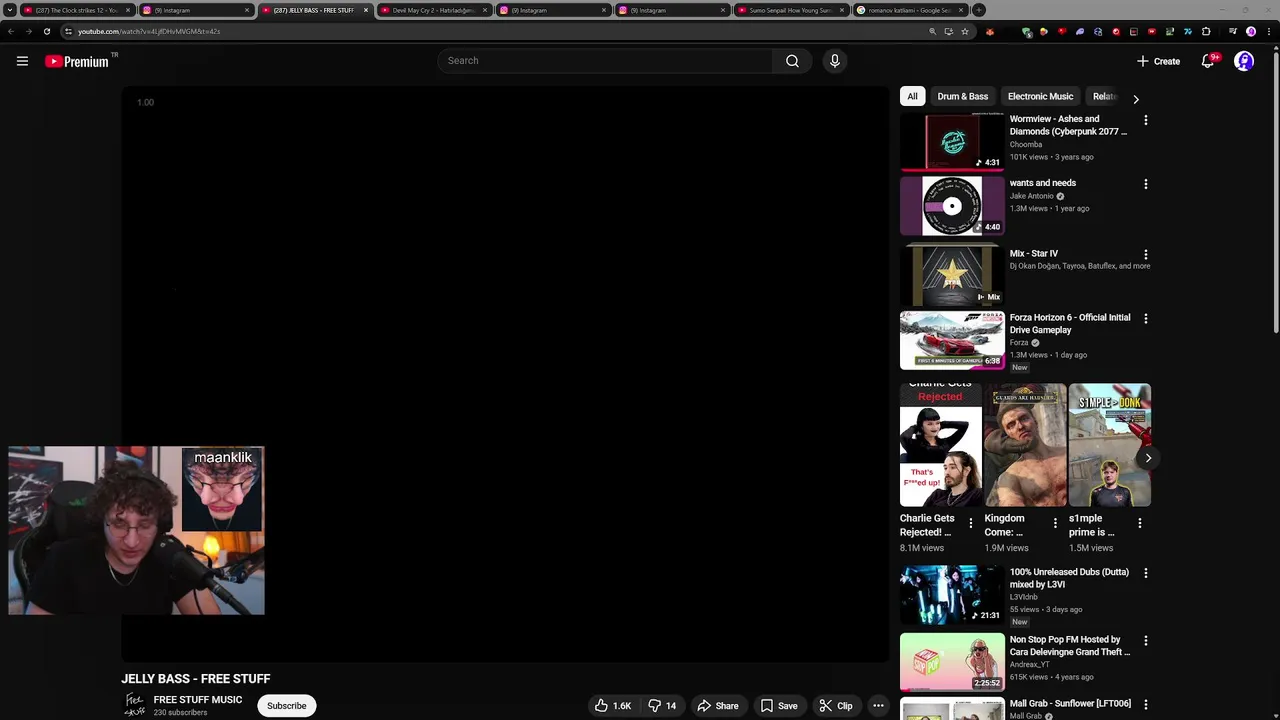Open options for 100% Unreleased Dubs video

pyautogui.click(x=1146, y=573)
